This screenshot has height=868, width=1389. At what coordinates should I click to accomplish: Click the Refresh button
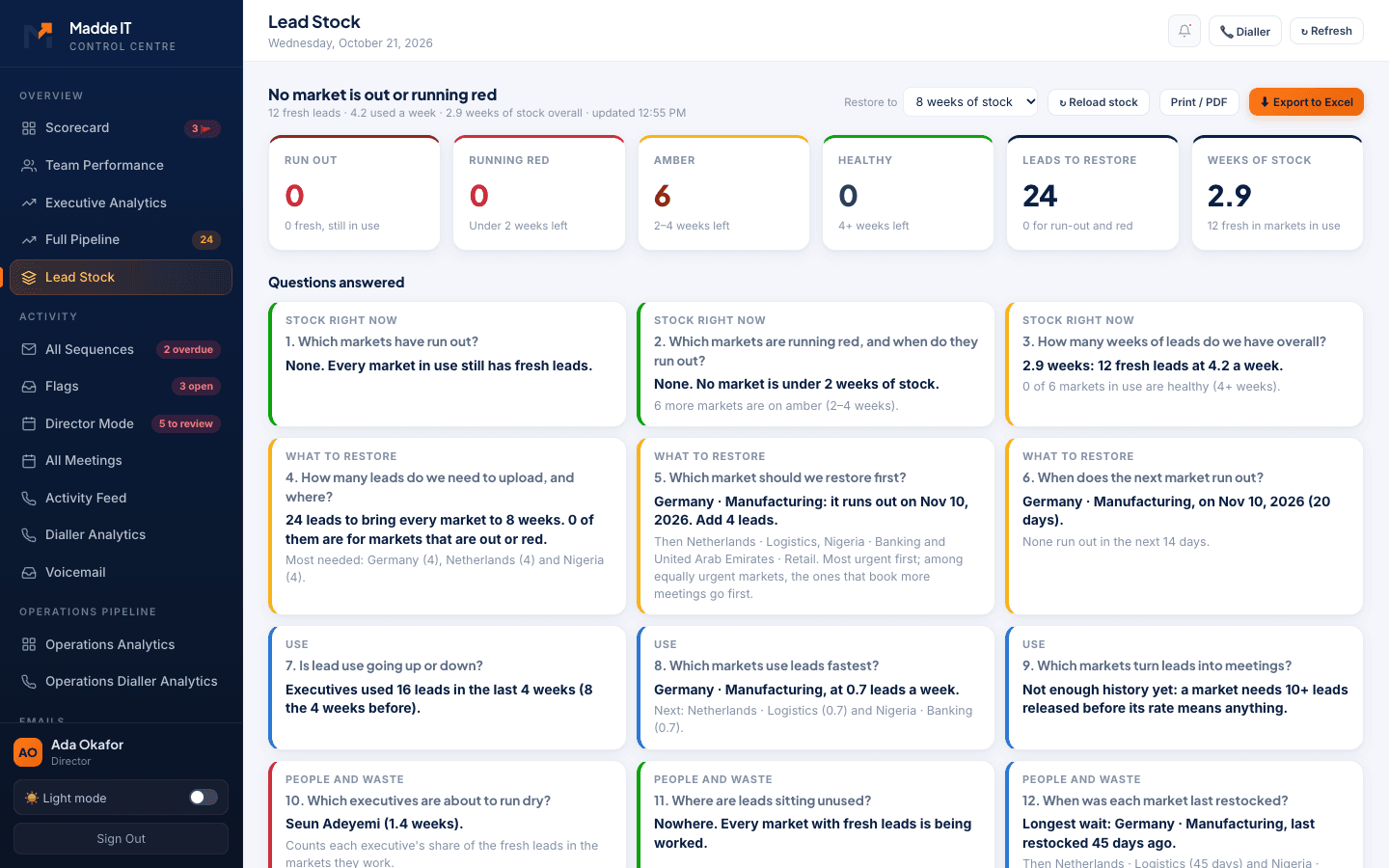(1326, 31)
